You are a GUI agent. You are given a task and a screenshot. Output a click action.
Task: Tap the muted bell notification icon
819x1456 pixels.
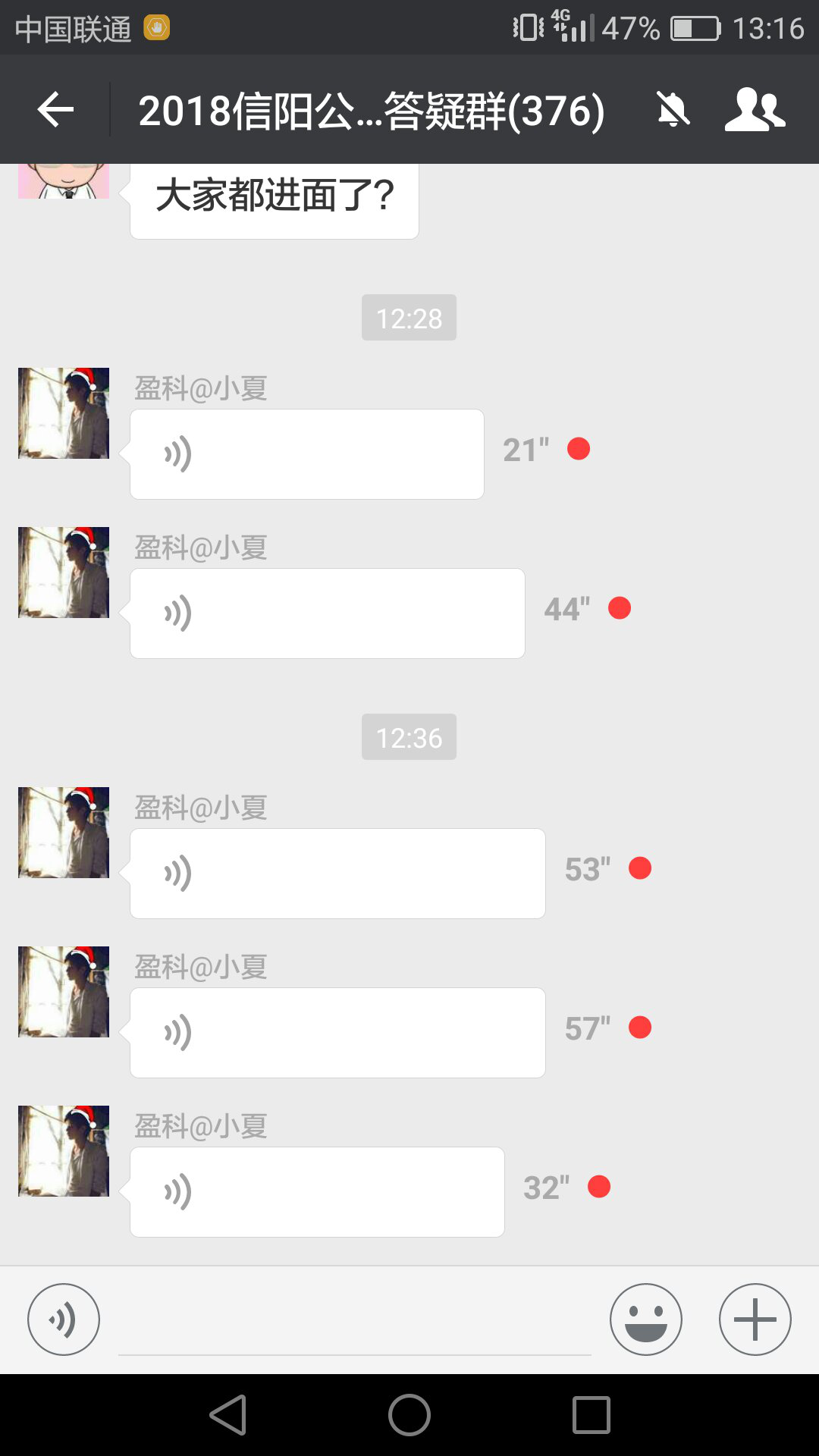[673, 110]
